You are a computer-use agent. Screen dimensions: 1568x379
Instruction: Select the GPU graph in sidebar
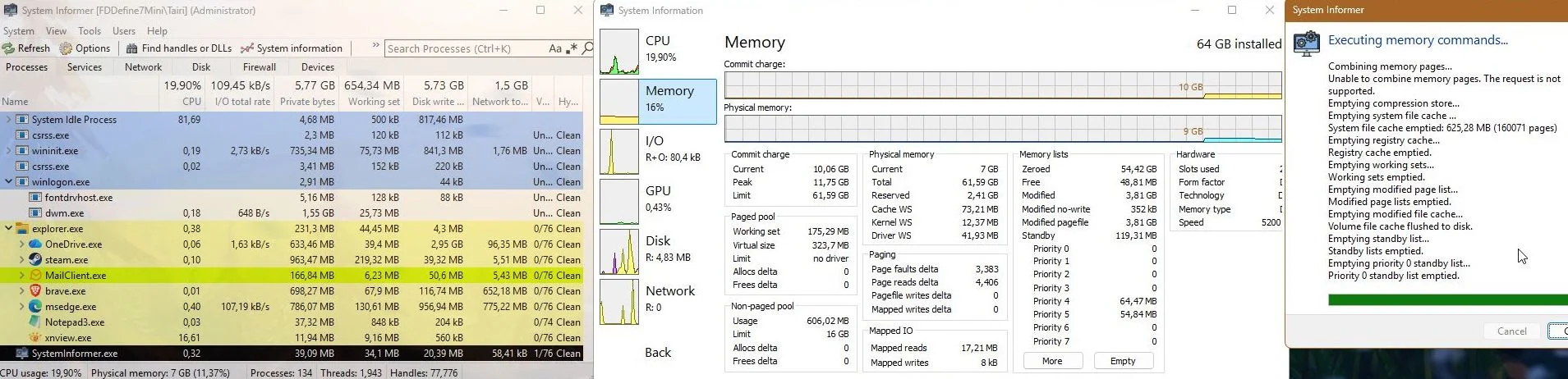click(619, 202)
